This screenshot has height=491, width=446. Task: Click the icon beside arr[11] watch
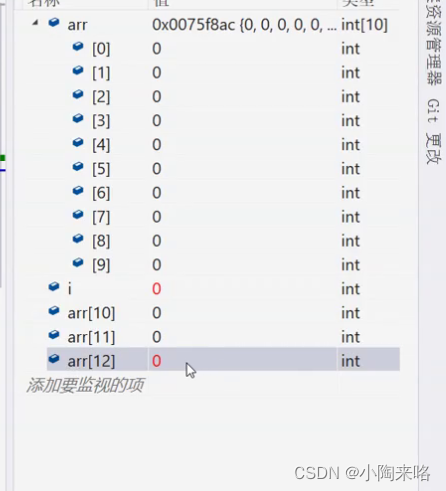pos(54,335)
